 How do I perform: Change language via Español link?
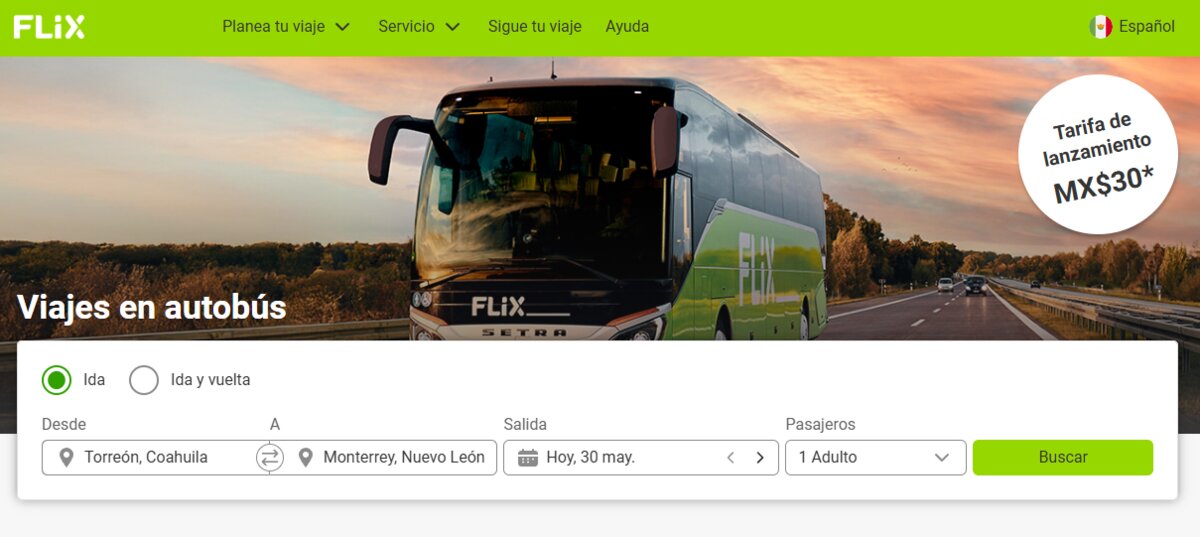pyautogui.click(x=1147, y=27)
